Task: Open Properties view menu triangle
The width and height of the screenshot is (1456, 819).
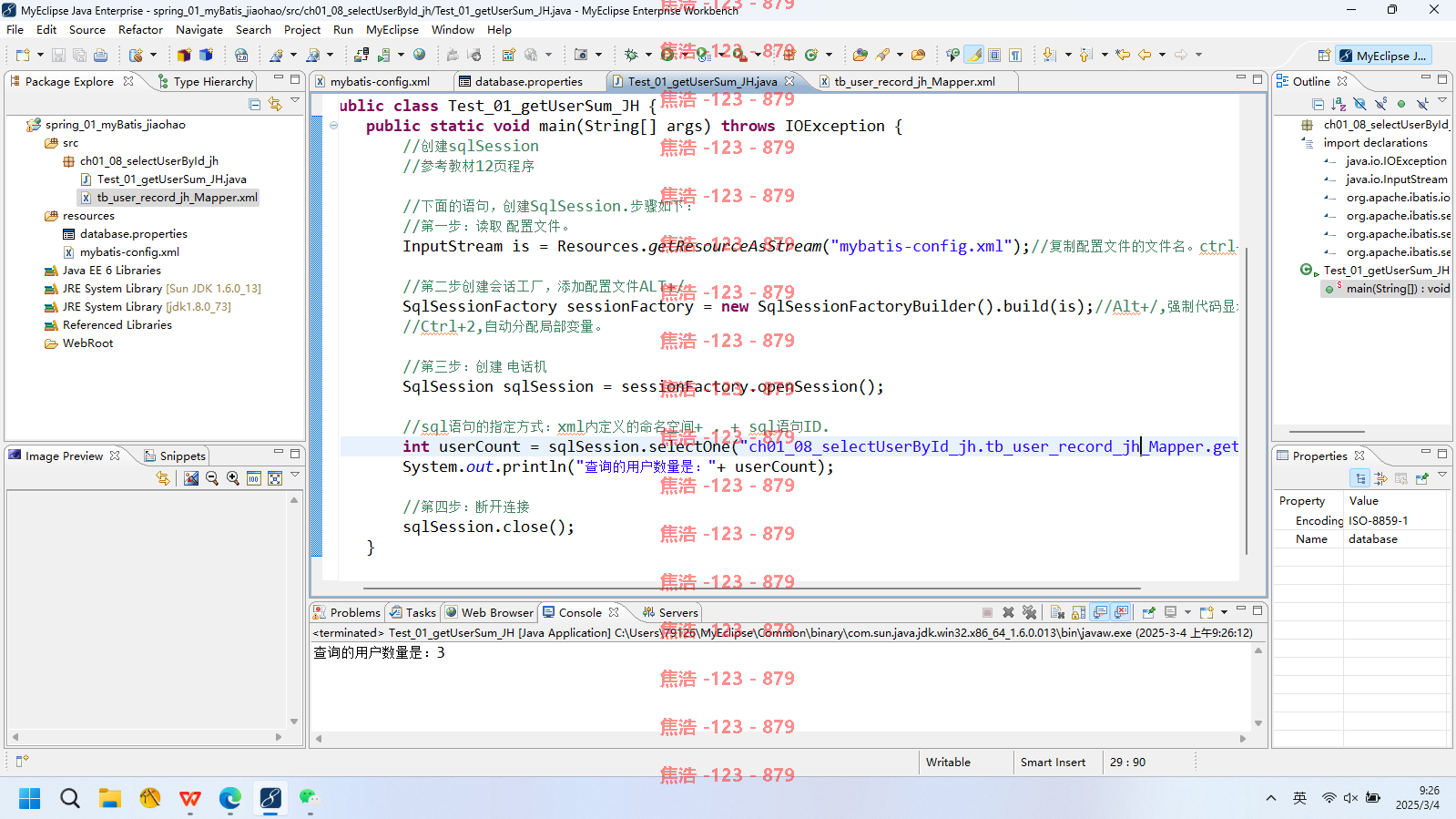Action: [x=1443, y=476]
